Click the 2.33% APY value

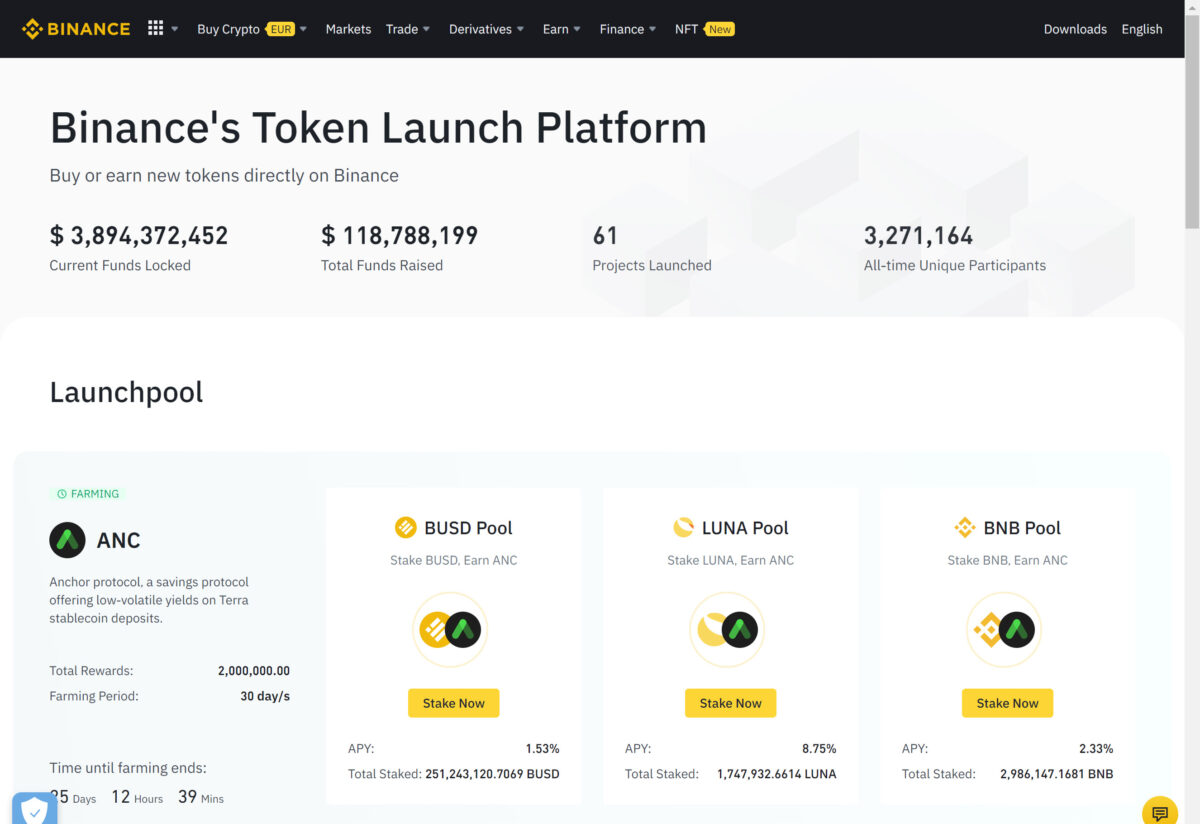pyautogui.click(x=1096, y=749)
